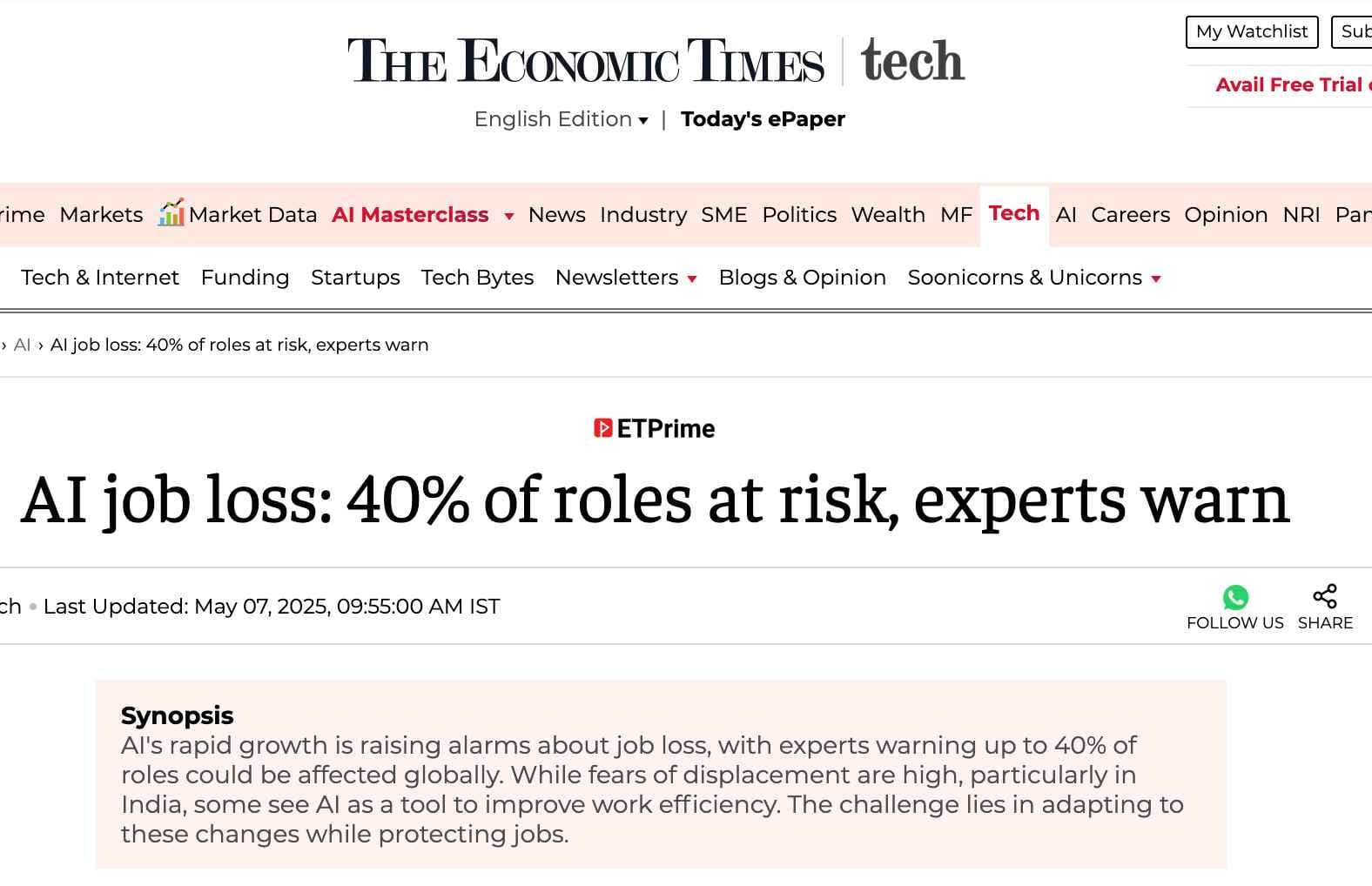The height and width of the screenshot is (886, 1372).
Task: Open the Funding submenu item
Action: coord(245,278)
